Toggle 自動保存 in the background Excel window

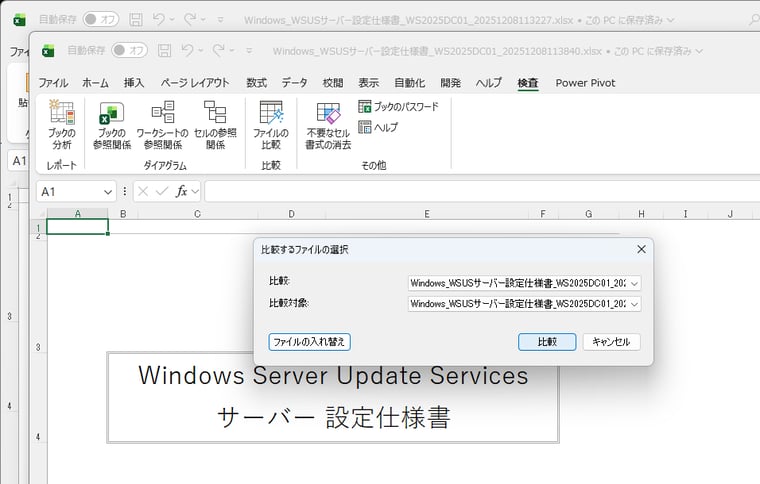100,20
